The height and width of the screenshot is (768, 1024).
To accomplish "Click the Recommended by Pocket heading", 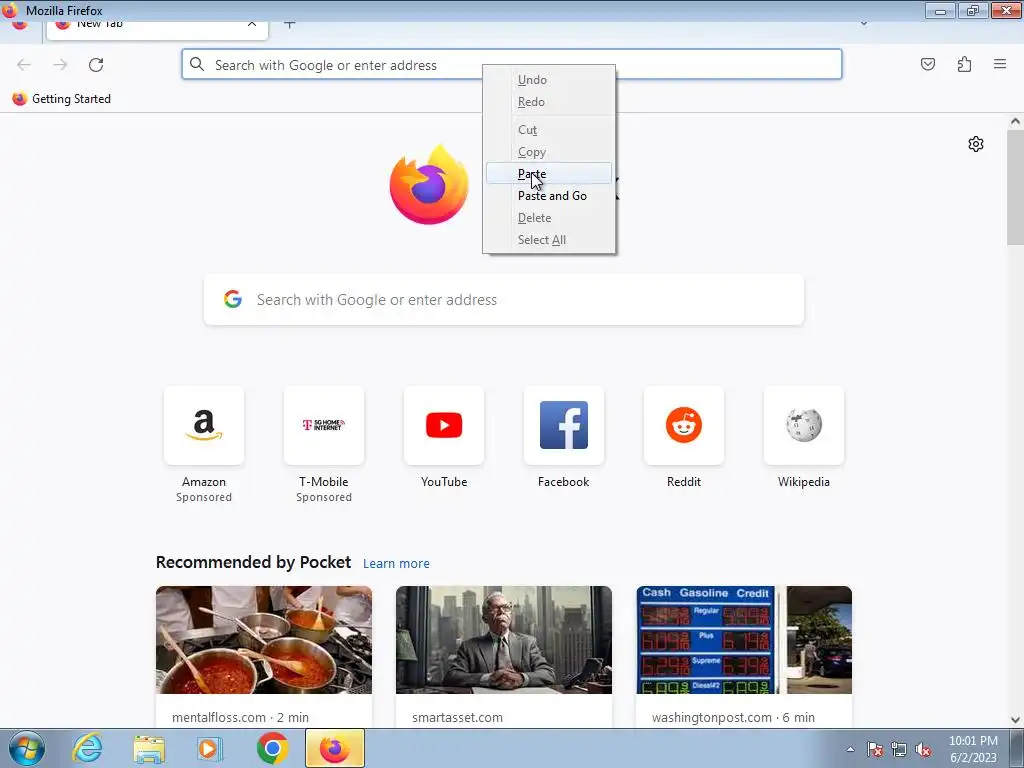I will coord(253,562).
